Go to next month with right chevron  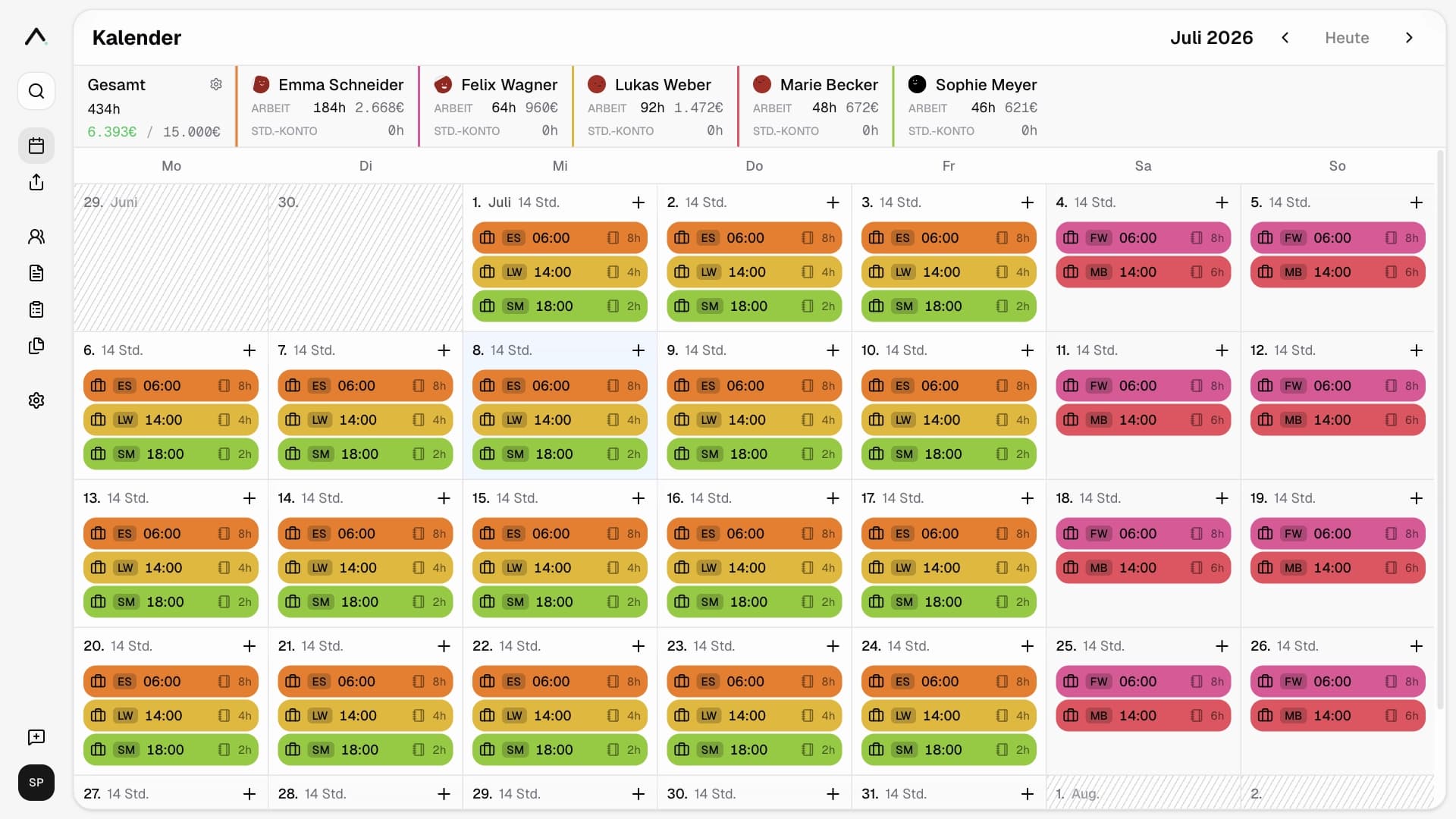[x=1409, y=38]
